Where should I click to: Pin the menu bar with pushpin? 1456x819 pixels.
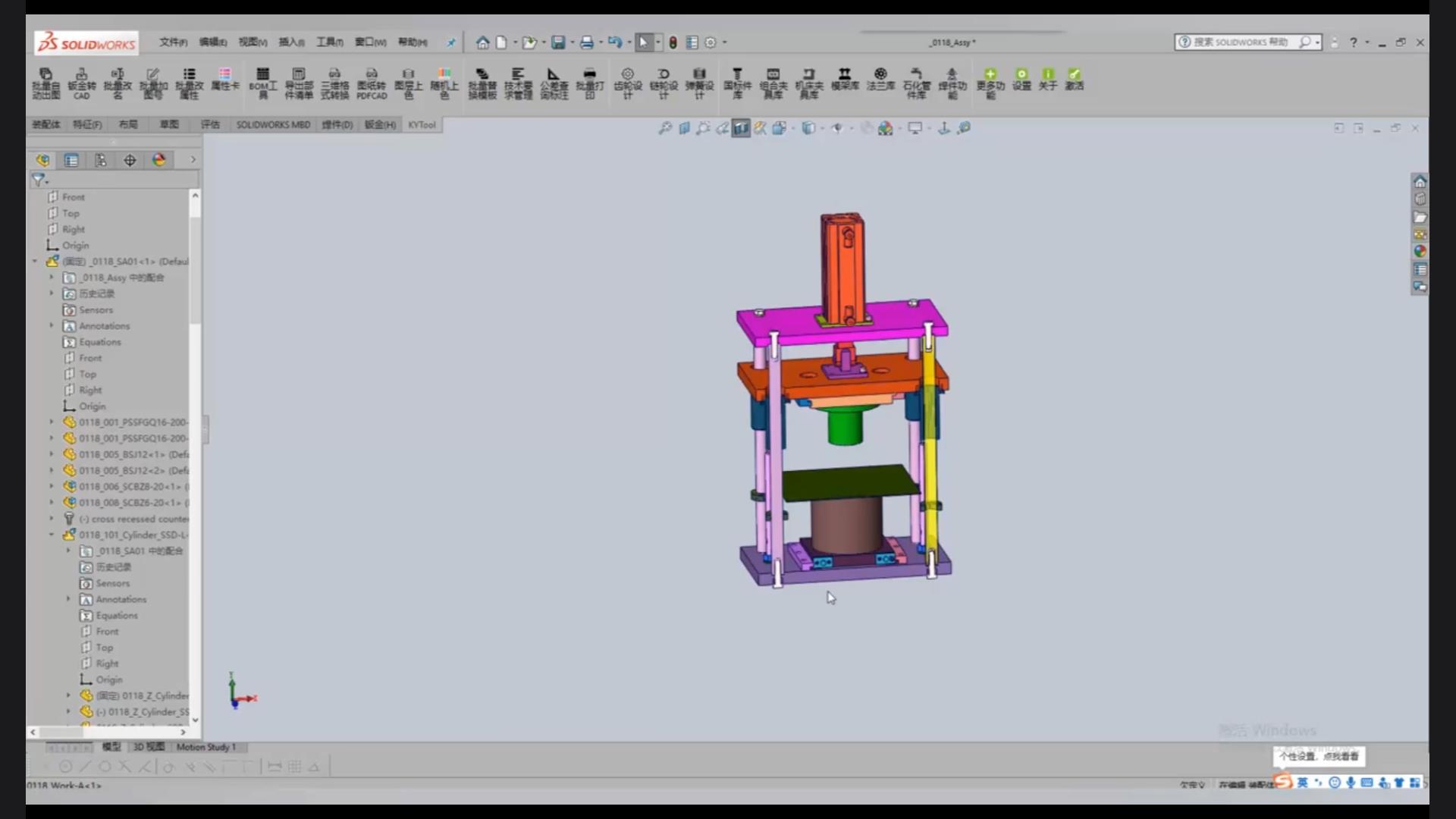point(451,42)
